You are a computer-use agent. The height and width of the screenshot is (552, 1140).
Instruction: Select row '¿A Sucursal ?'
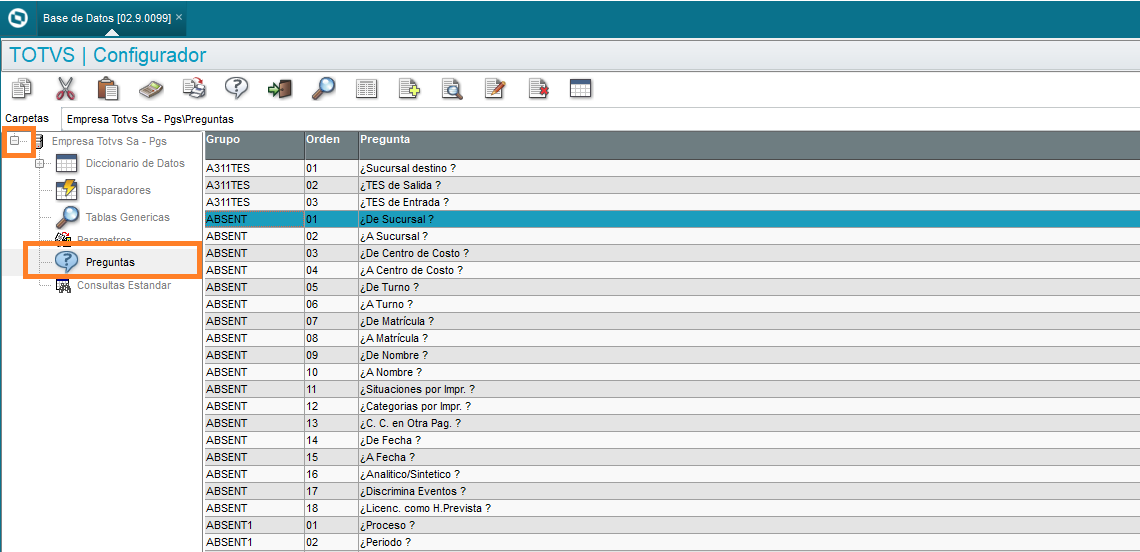(672, 236)
